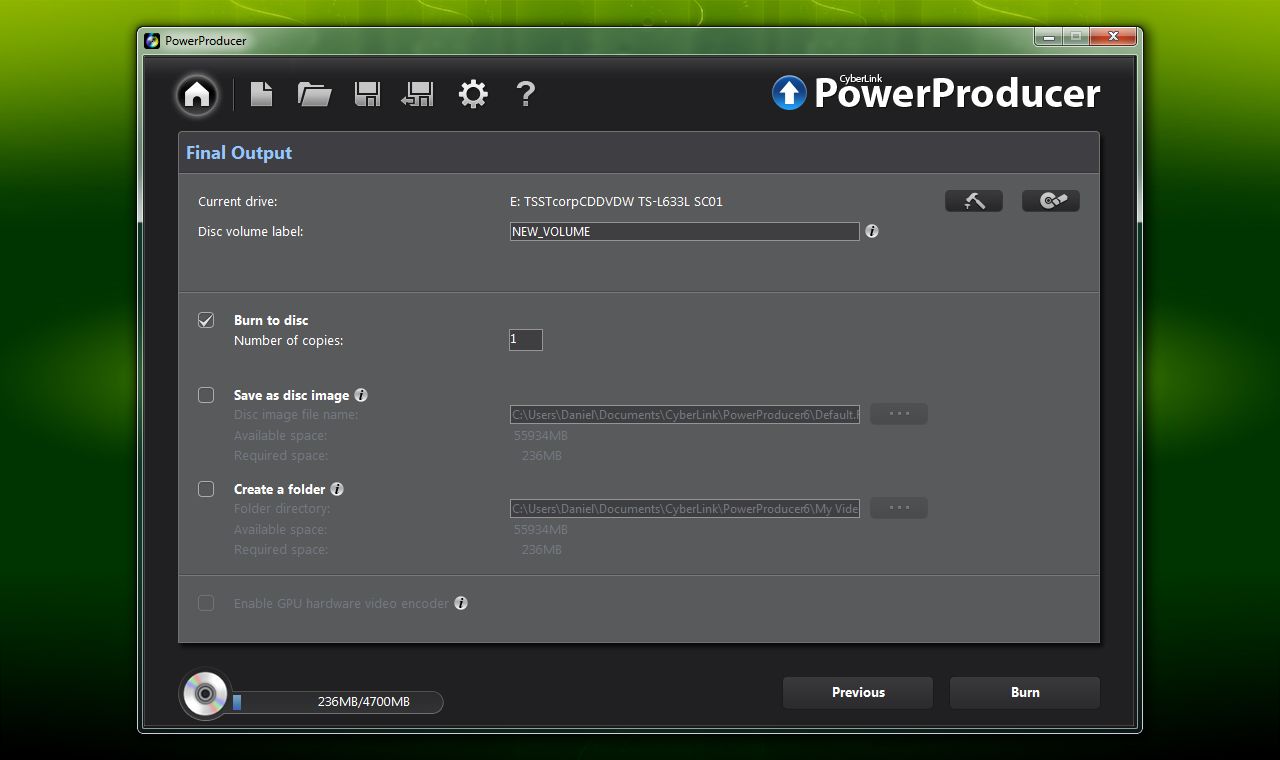Create a new project with document icon

pos(261,94)
